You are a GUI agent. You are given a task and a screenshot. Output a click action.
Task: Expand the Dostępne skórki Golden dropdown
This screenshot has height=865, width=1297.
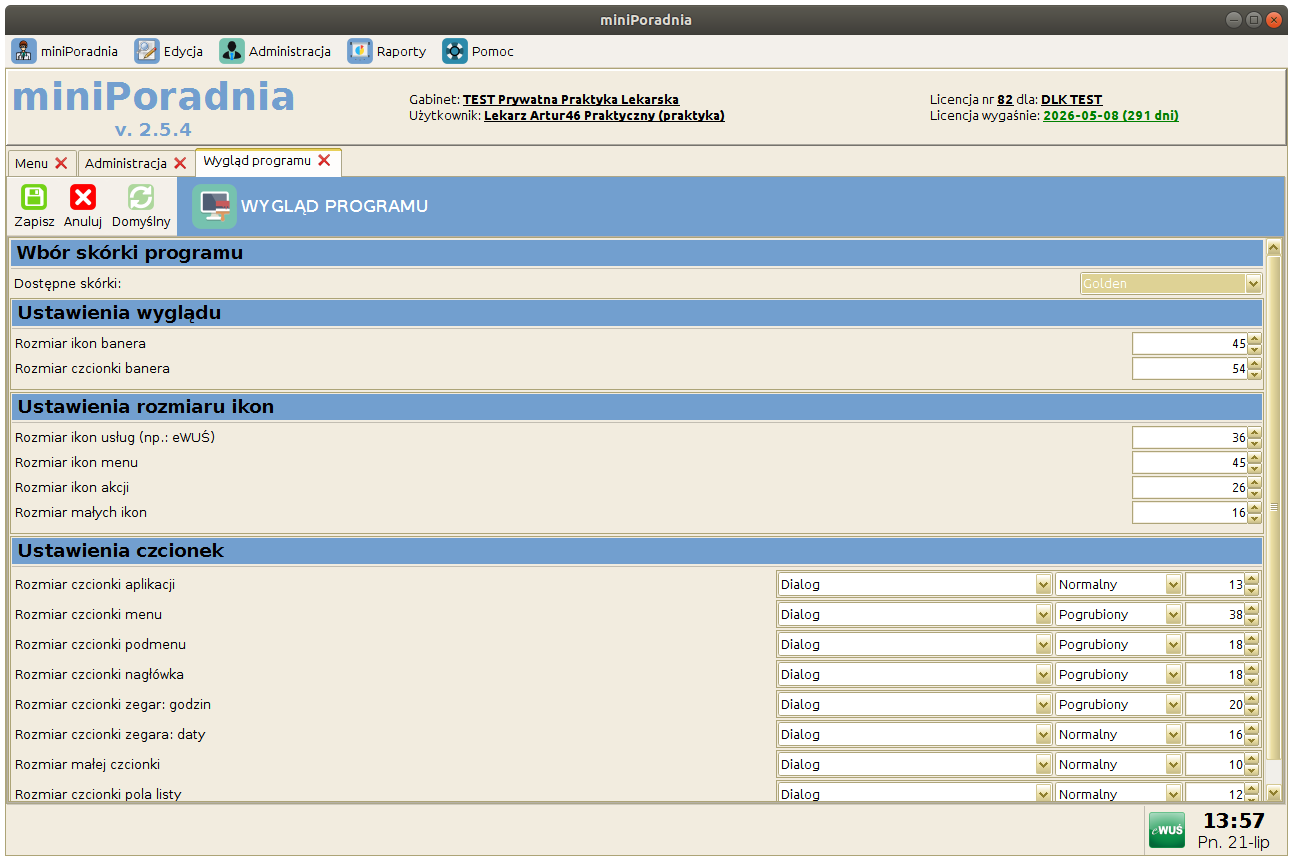point(1253,284)
